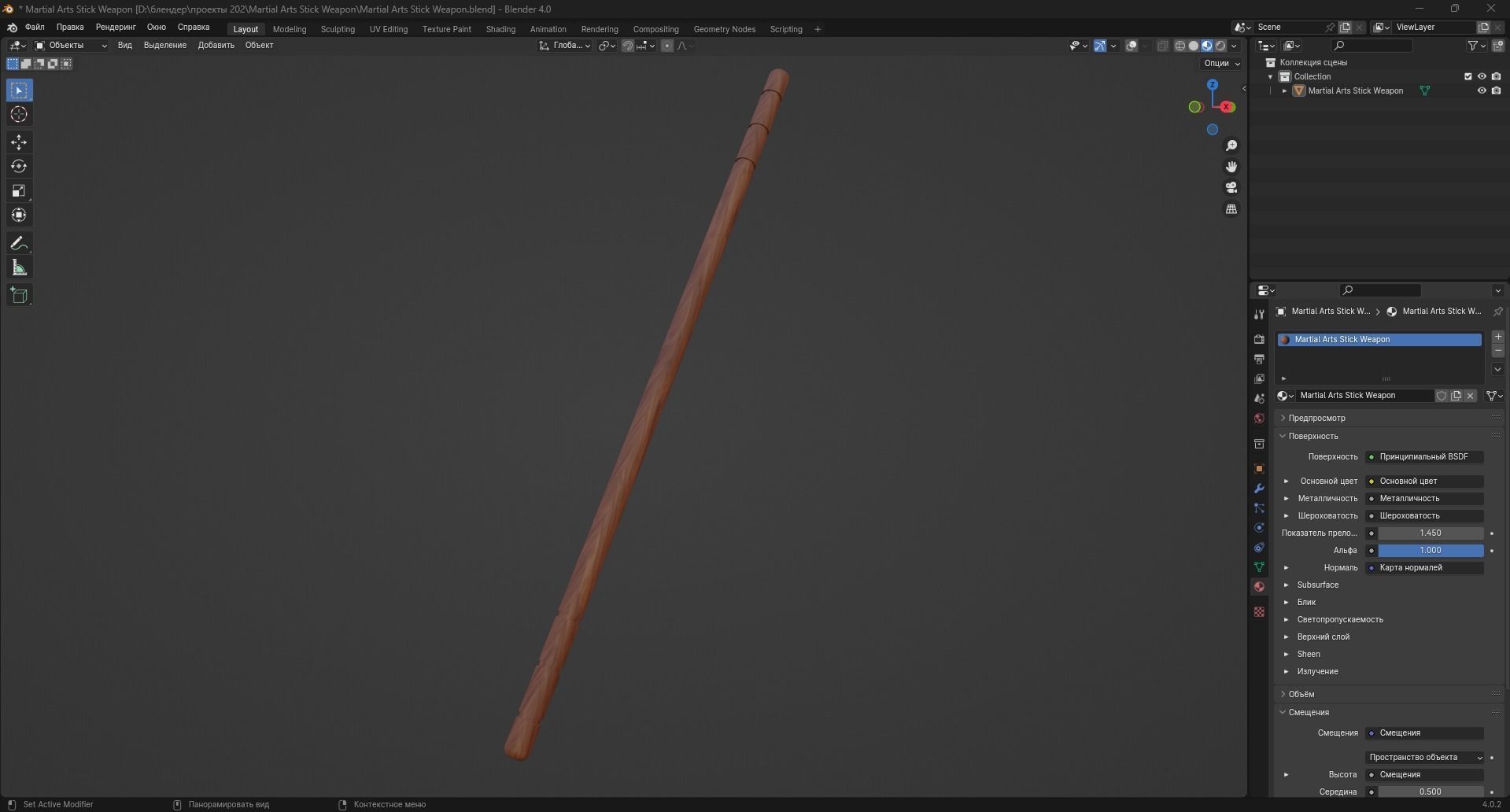Remove the selected material slot
1510x812 pixels.
pos(1497,351)
